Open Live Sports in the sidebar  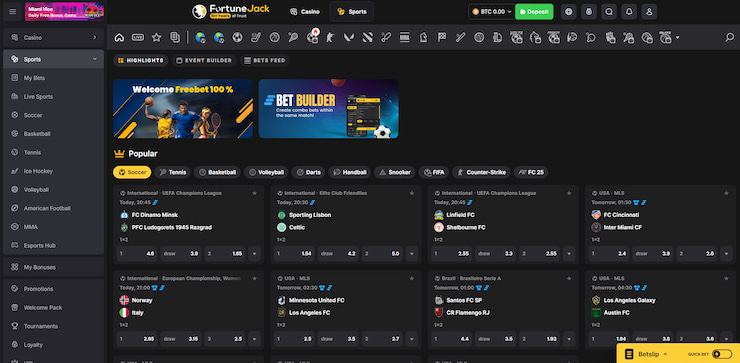coord(53,97)
